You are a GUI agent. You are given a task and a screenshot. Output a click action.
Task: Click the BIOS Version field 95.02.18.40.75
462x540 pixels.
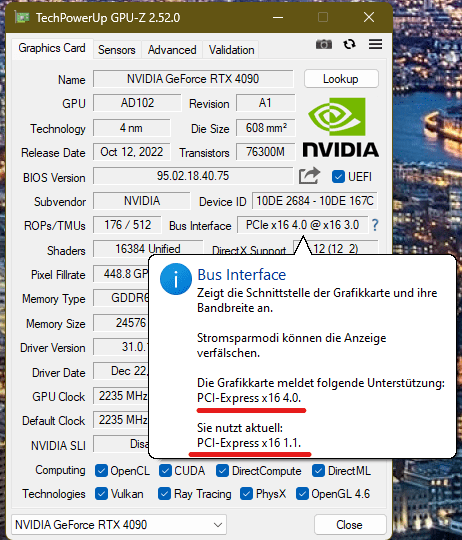[x=193, y=176]
